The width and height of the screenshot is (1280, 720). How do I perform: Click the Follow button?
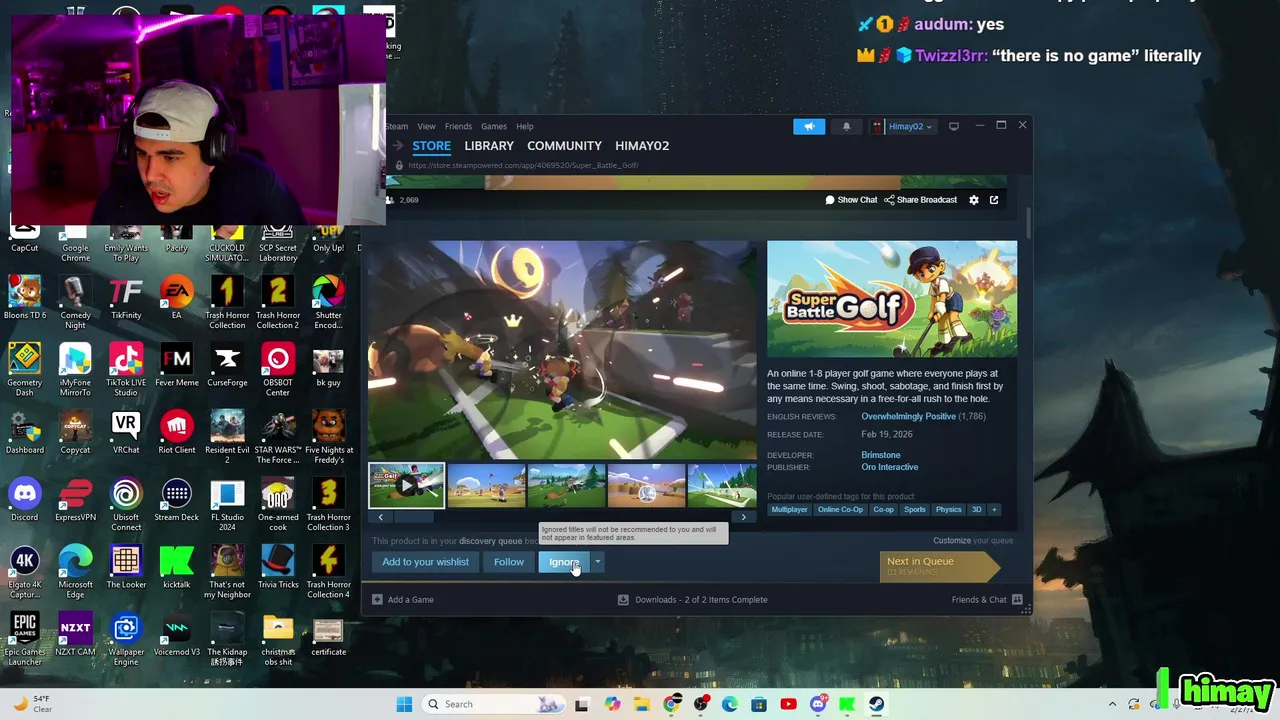[x=509, y=562]
